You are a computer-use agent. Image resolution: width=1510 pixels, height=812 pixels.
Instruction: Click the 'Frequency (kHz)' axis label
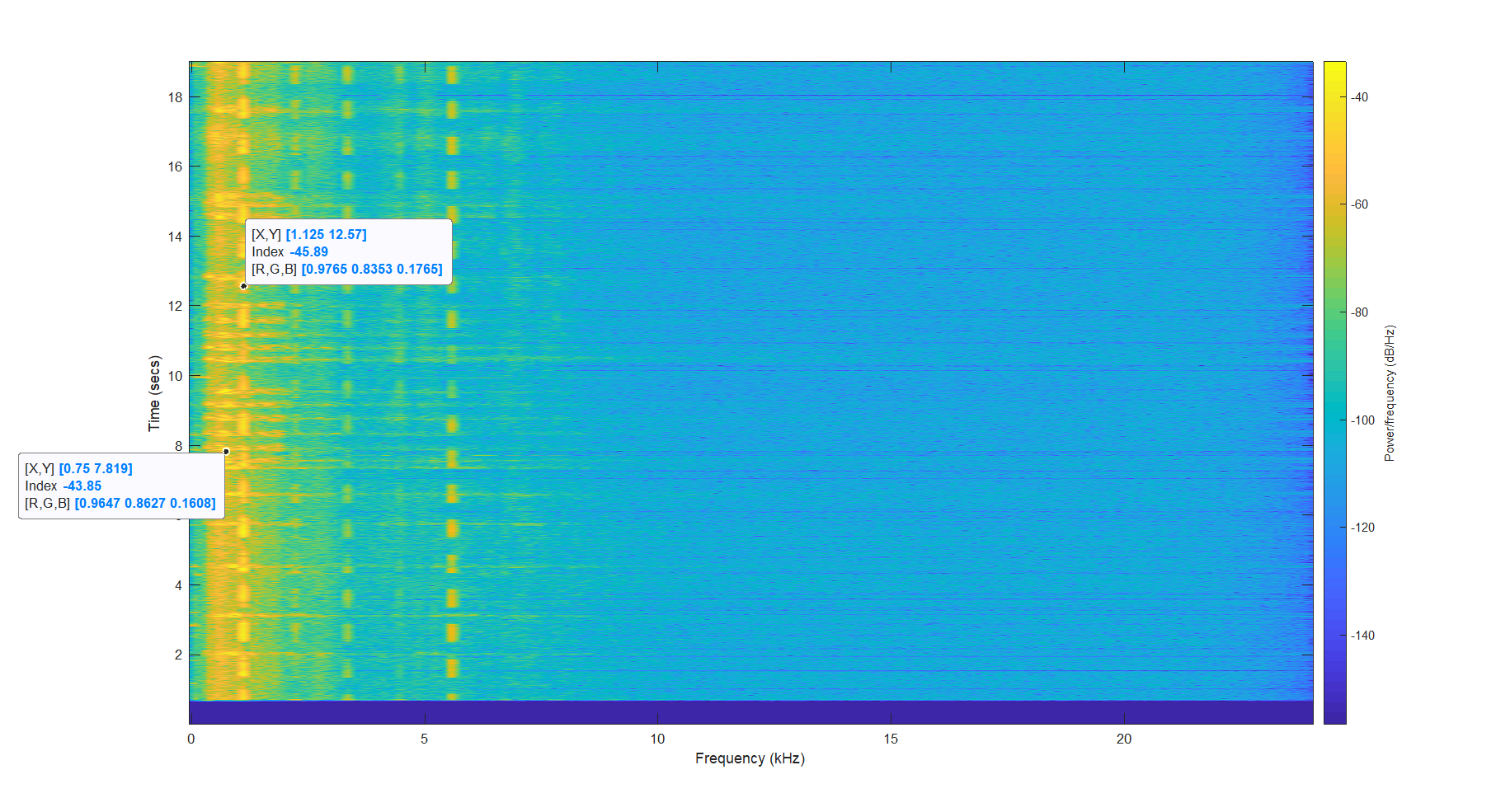click(750, 758)
